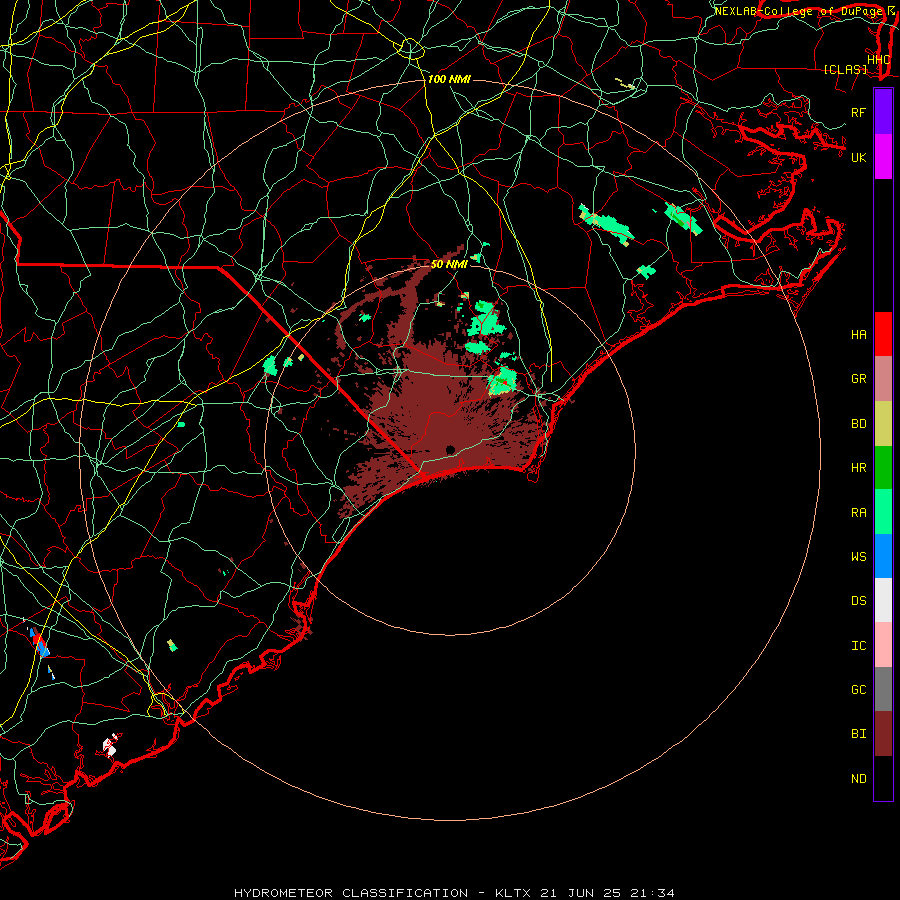
Task: Click the RA legend label
Action: pos(858,513)
